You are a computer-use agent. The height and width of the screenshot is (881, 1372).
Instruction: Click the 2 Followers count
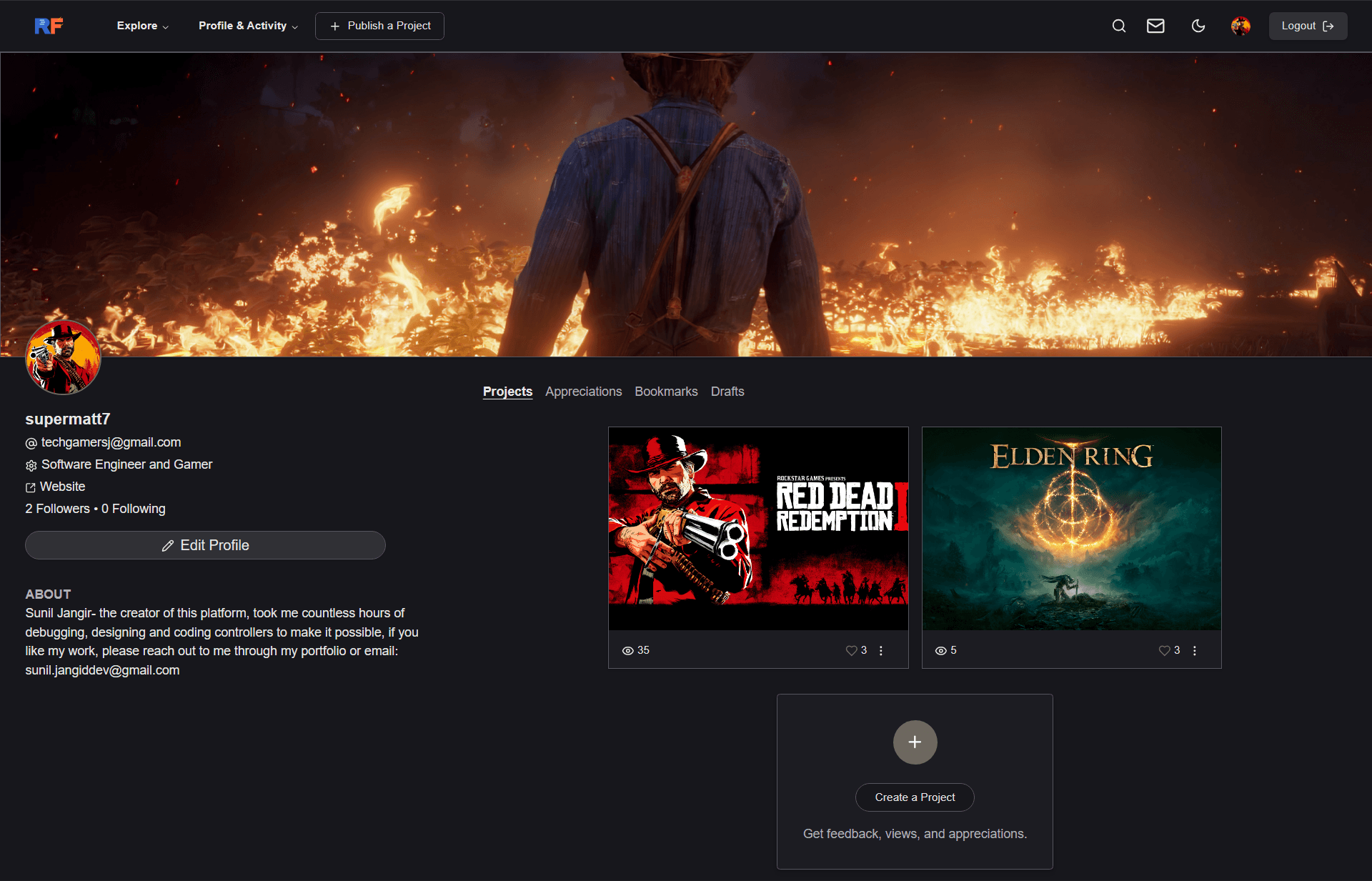pyautogui.click(x=57, y=509)
